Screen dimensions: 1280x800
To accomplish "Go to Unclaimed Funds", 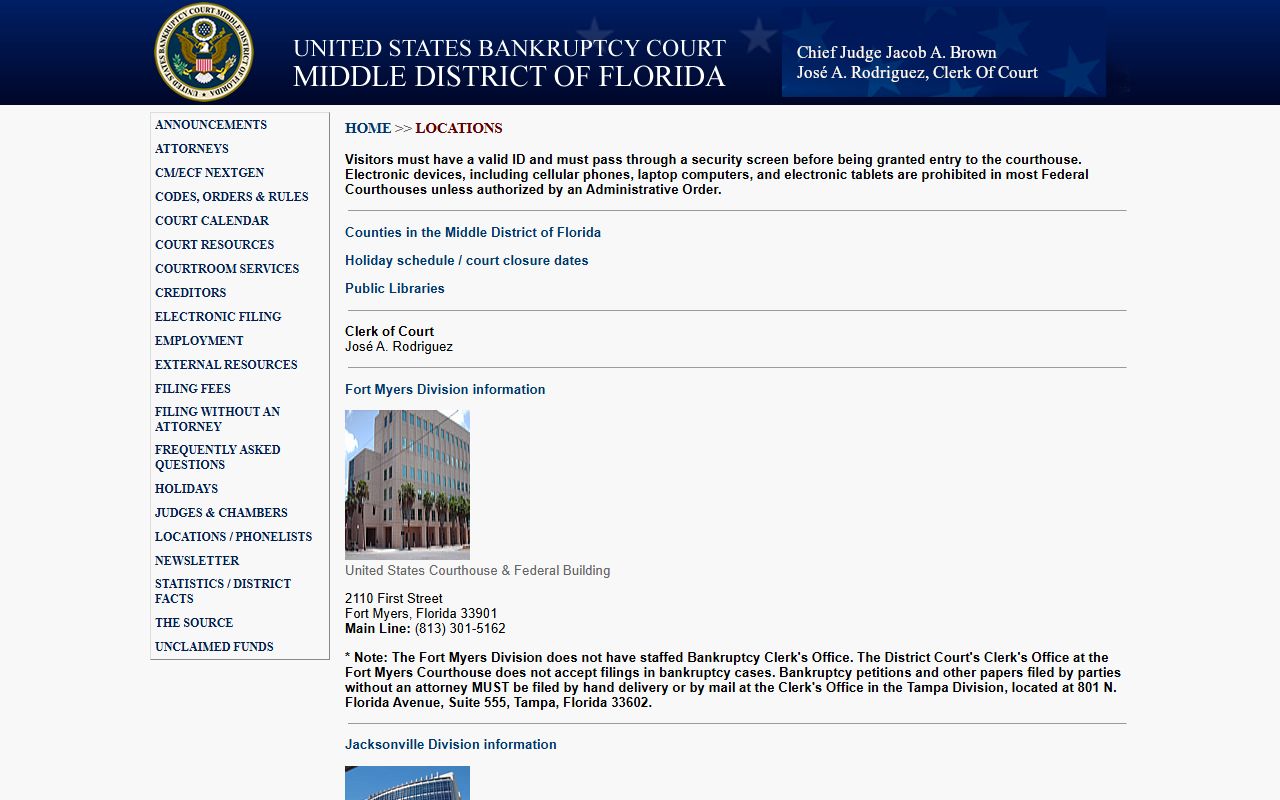I will coord(214,647).
